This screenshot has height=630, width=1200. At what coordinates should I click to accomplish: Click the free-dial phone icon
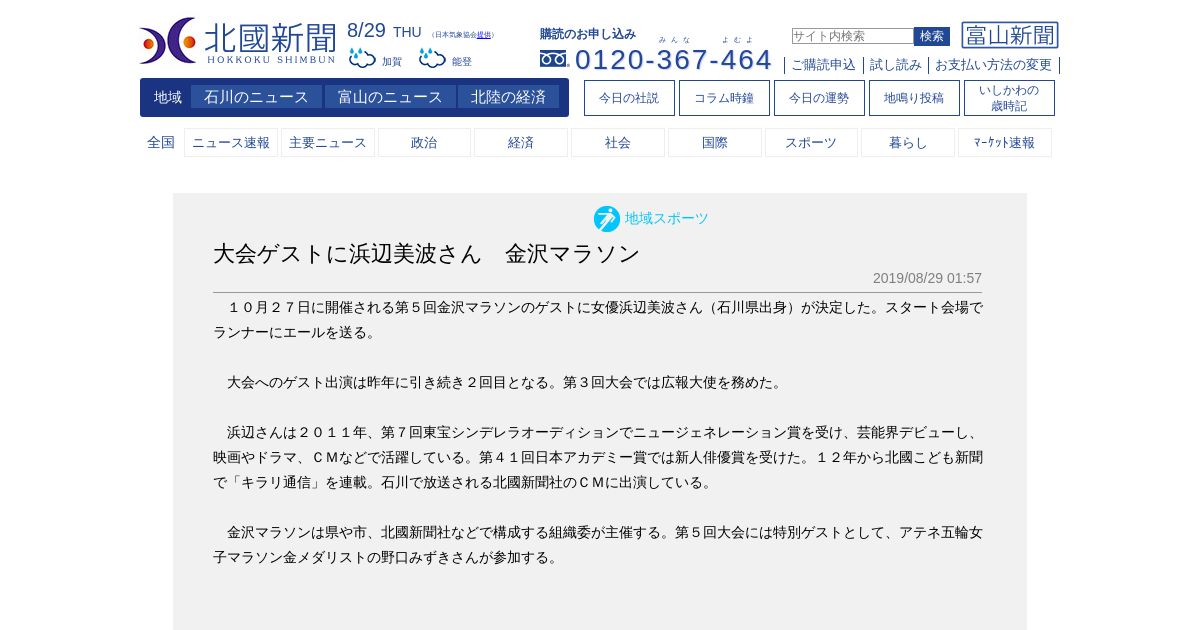[x=554, y=59]
